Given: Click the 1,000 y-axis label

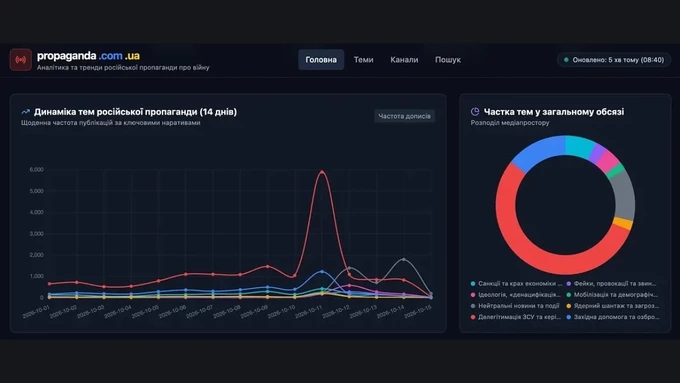Looking at the screenshot, I should pos(36,276).
